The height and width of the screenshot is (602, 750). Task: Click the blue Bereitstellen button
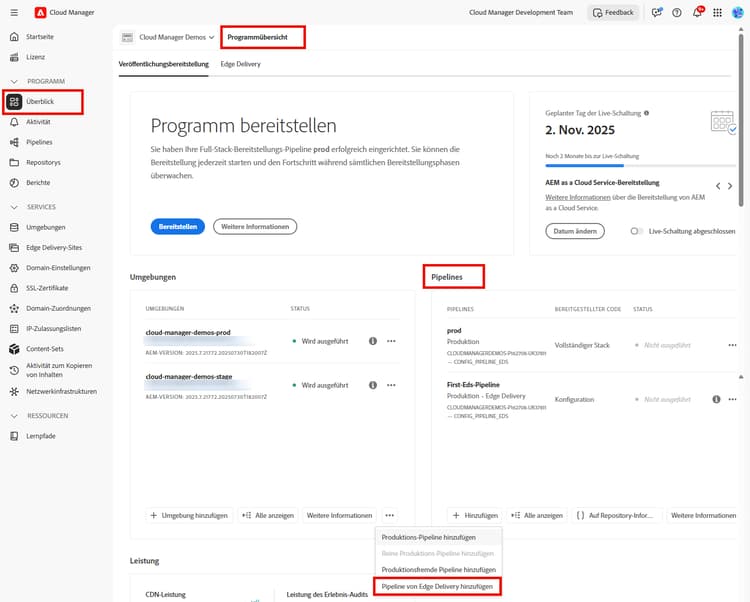177,227
